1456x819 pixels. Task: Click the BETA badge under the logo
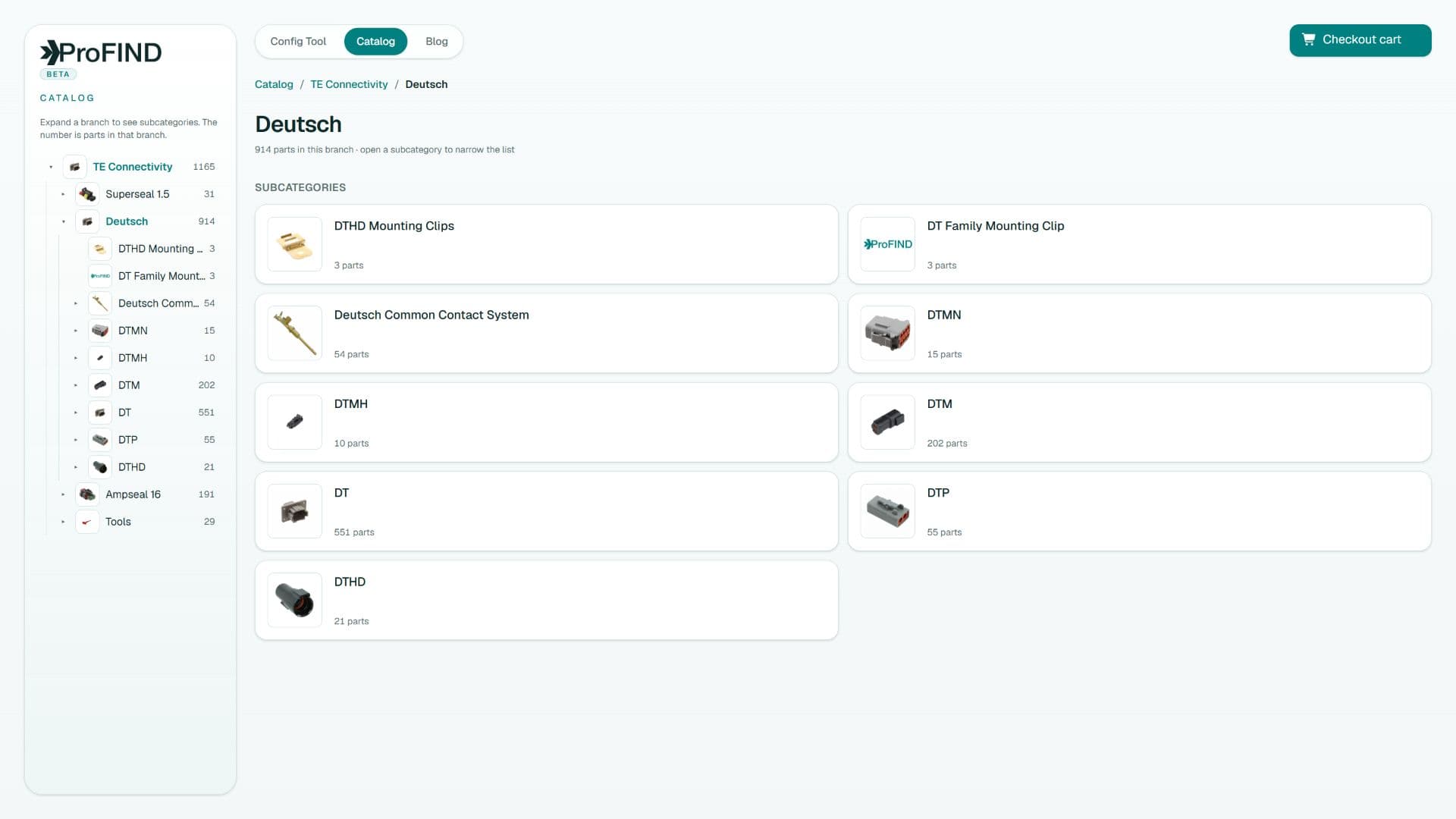[58, 74]
